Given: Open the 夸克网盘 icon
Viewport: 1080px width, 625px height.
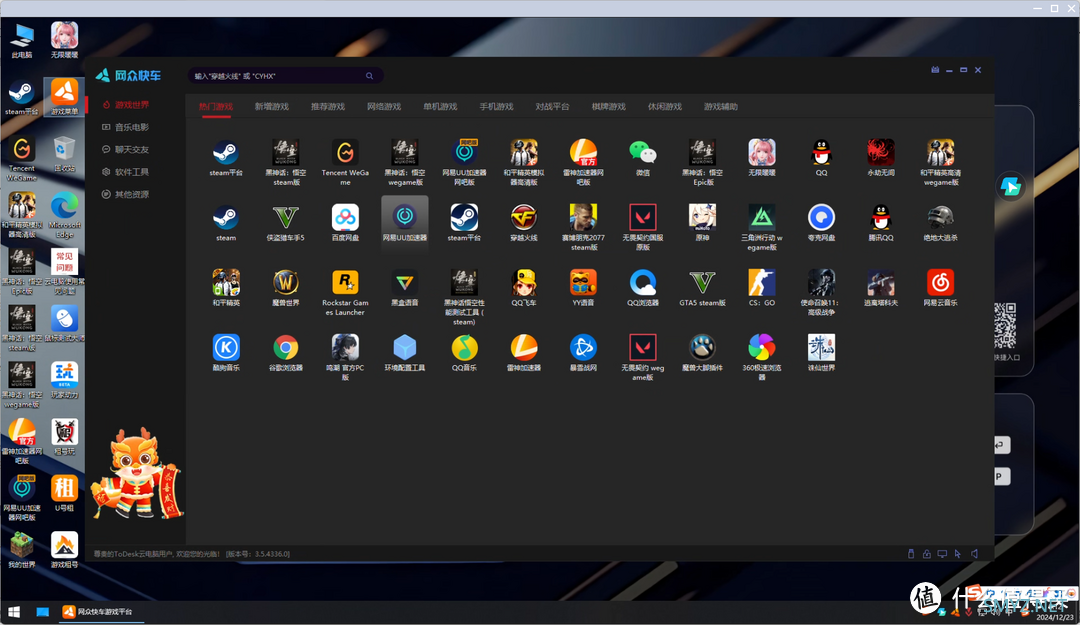Looking at the screenshot, I should click(x=821, y=218).
